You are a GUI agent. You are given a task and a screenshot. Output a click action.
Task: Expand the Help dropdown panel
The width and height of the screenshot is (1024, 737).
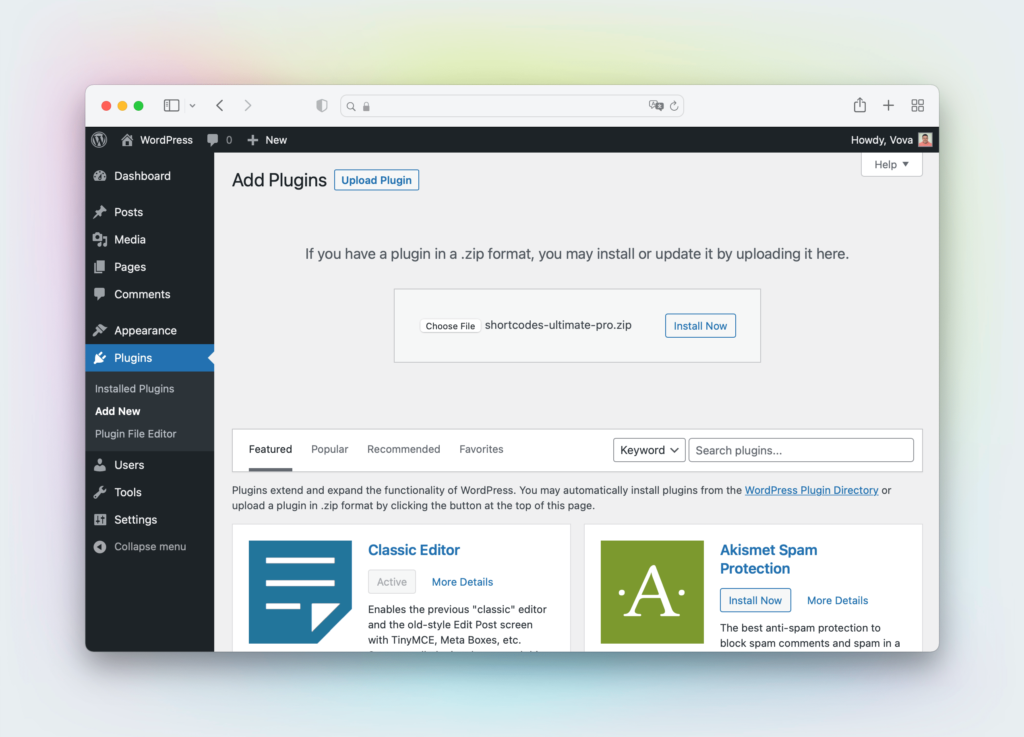tap(891, 164)
